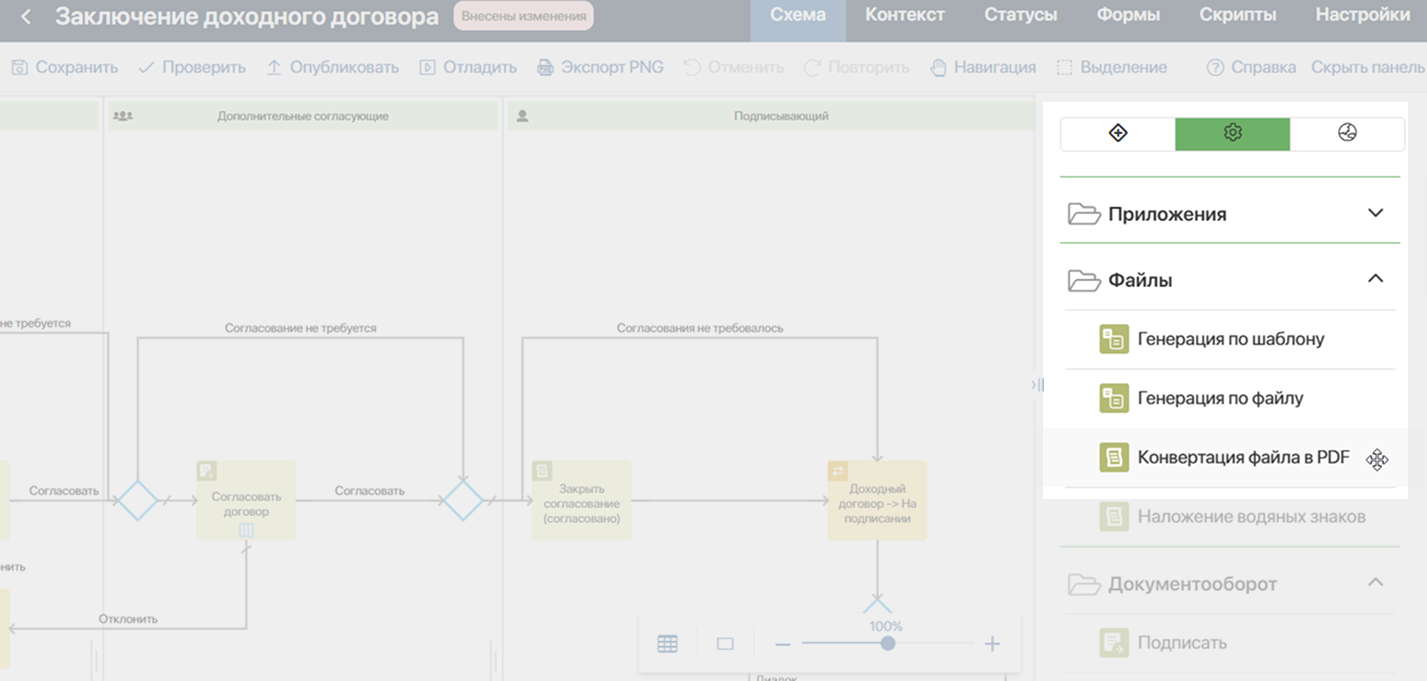This screenshot has width=1427, height=681.
Task: Click the printer icon for Экспорт PNG
Action: pyautogui.click(x=545, y=68)
